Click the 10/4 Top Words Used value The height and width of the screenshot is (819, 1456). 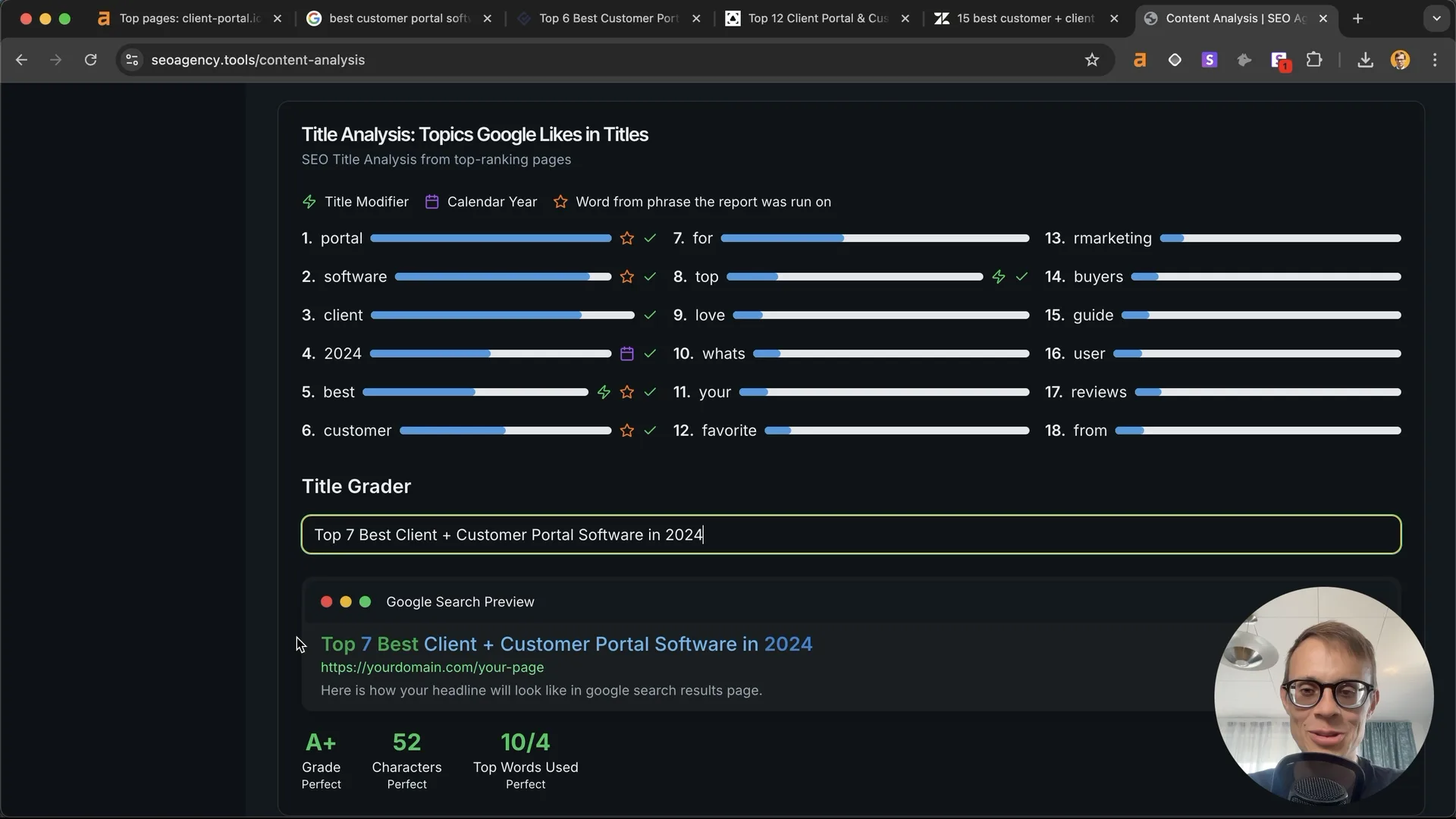click(x=526, y=742)
